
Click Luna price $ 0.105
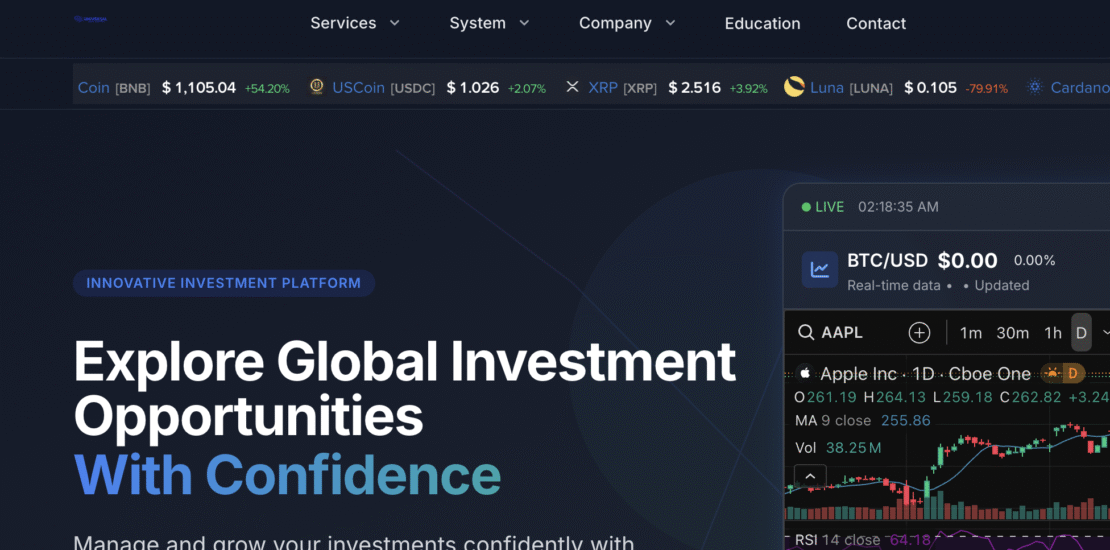point(930,88)
